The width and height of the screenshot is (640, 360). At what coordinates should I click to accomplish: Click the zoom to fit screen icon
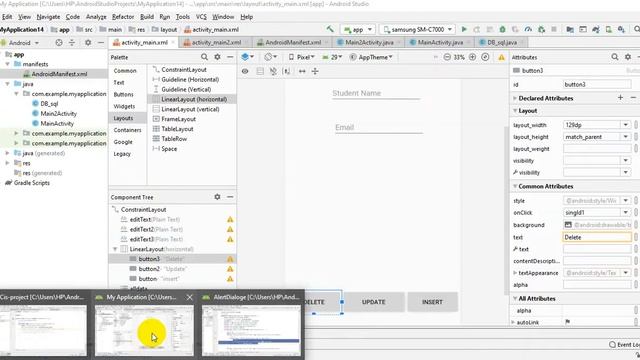pyautogui.click(x=485, y=57)
